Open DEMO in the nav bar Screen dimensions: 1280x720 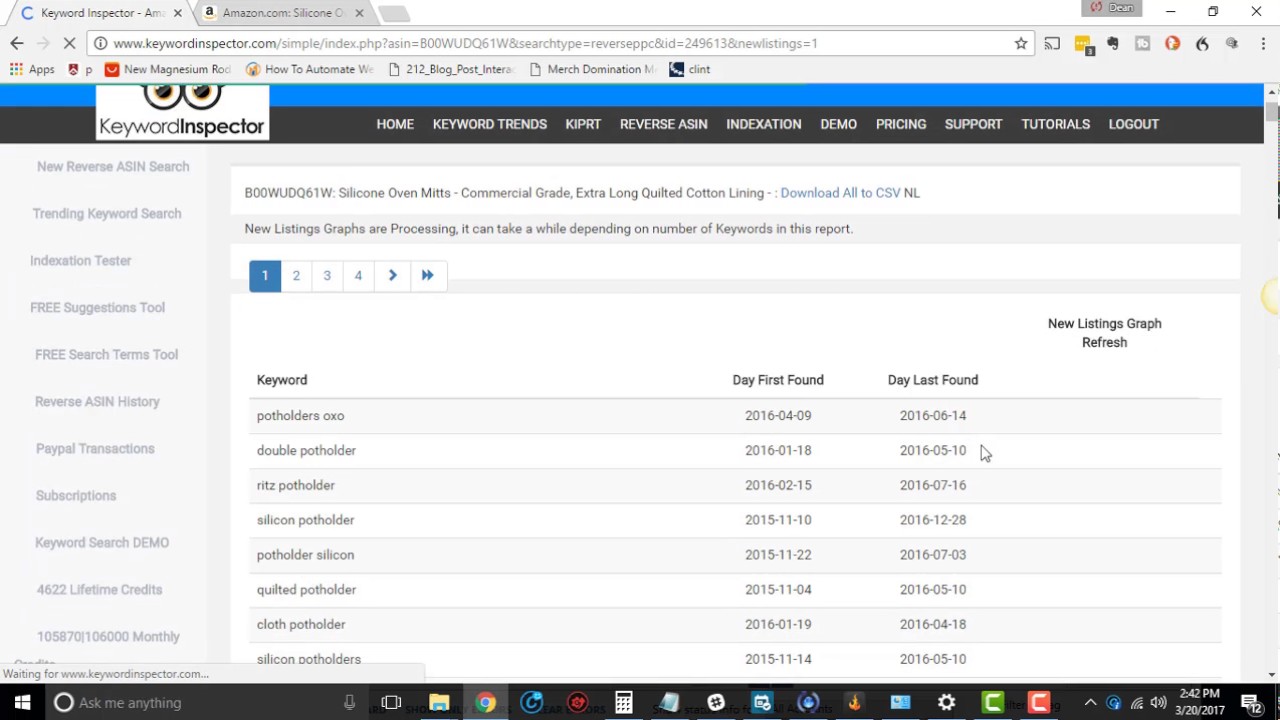click(839, 124)
